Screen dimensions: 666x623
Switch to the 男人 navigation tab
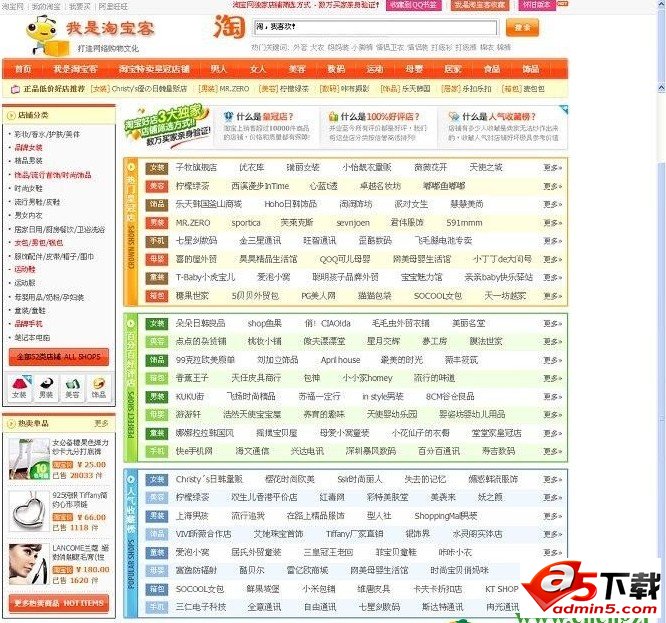click(219, 69)
